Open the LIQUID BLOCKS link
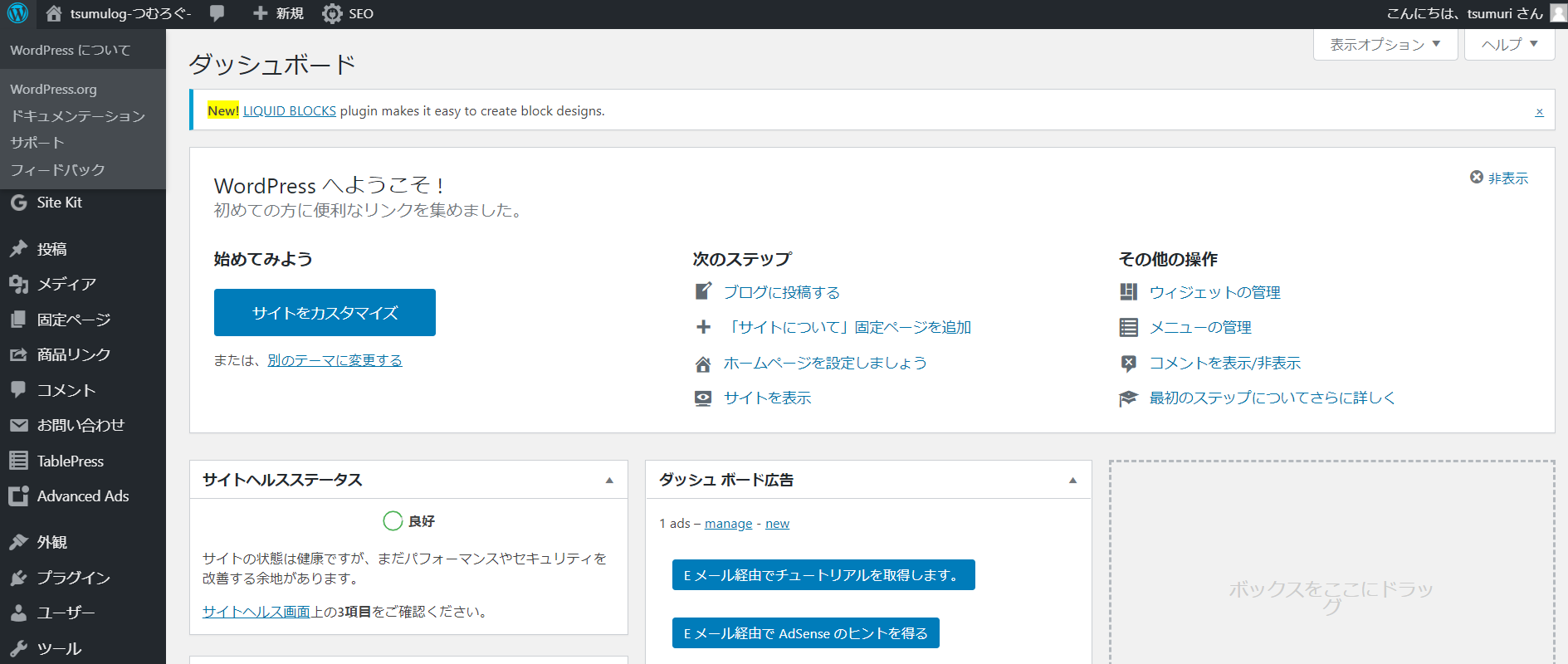This screenshot has height=664, width=1568. 290,111
